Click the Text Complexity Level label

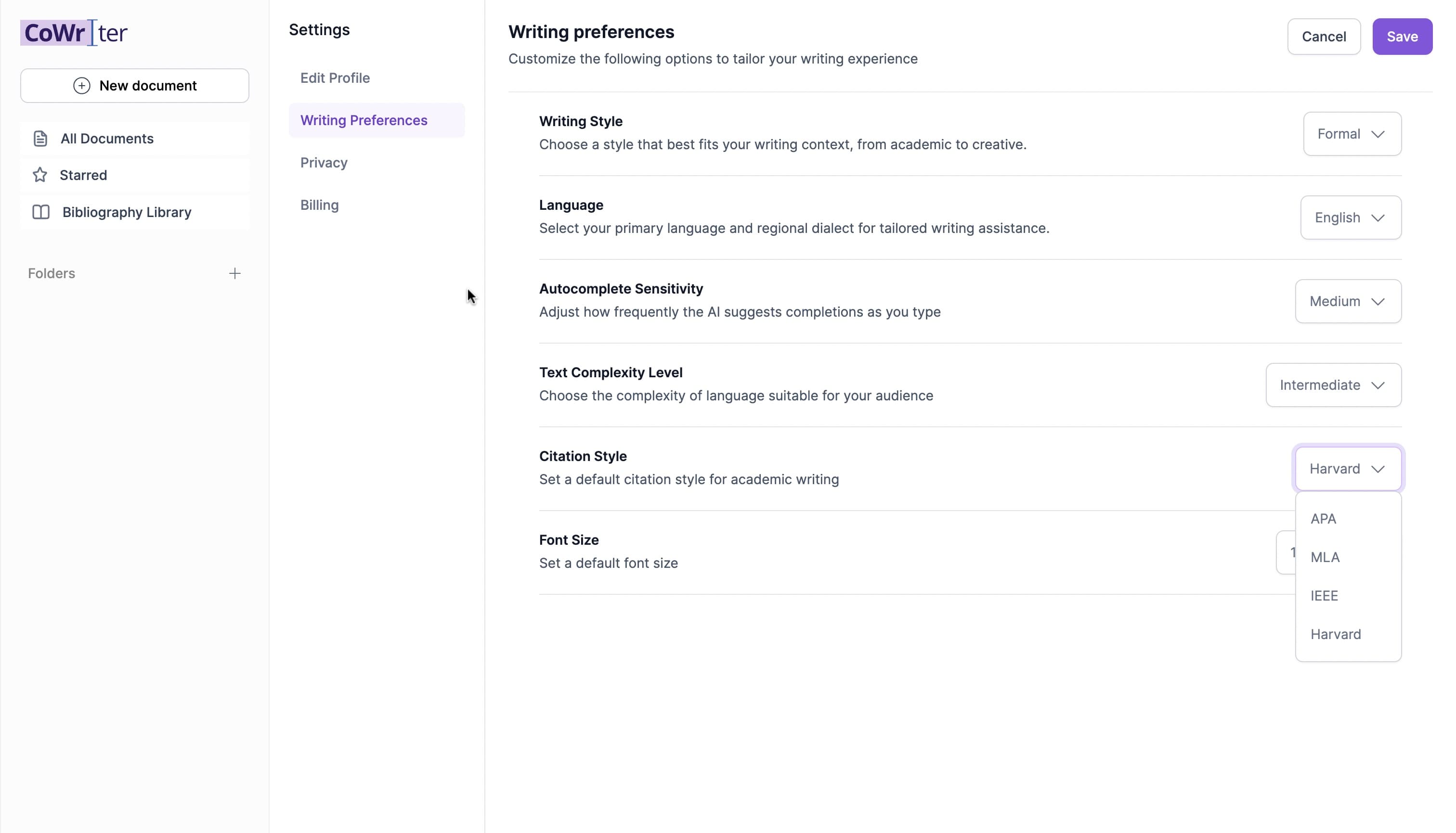[x=611, y=372]
